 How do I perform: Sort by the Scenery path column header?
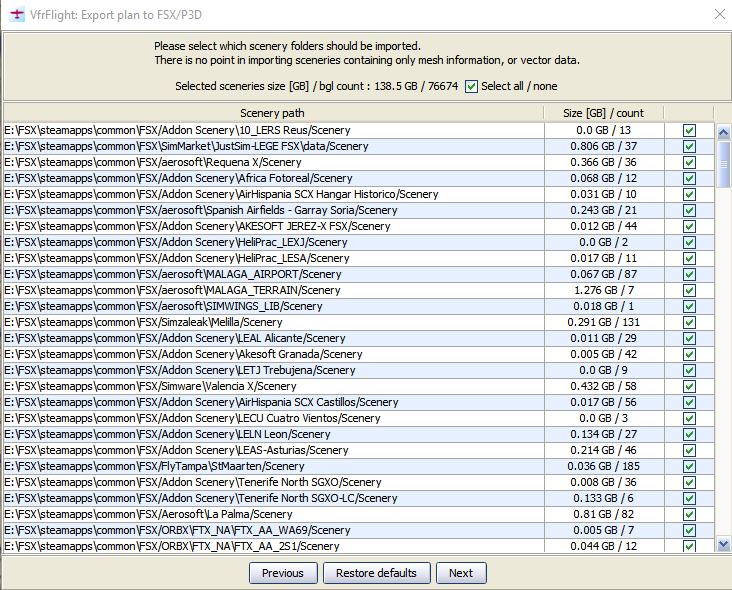pos(273,113)
